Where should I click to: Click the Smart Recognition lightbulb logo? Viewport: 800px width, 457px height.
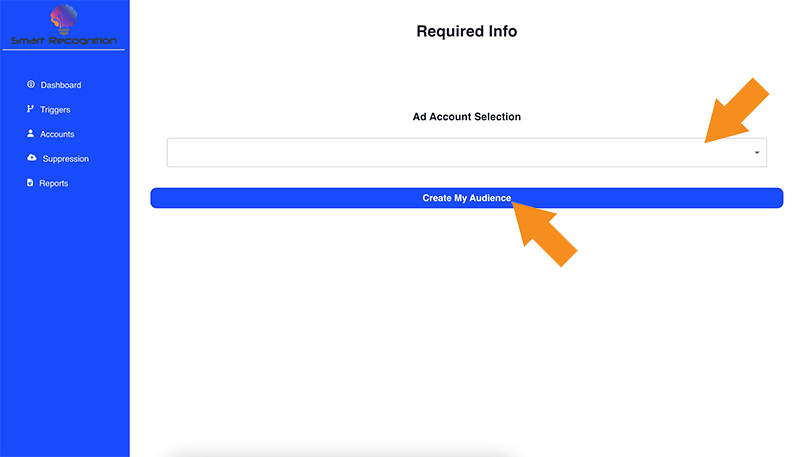64,18
